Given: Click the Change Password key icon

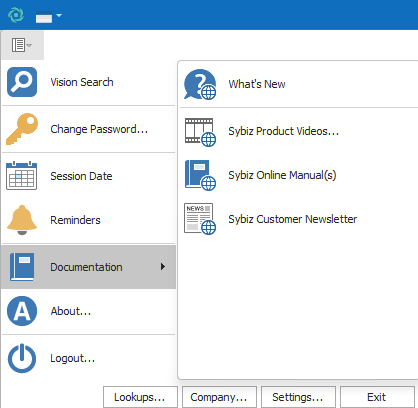Looking at the screenshot, I should (x=22, y=129).
